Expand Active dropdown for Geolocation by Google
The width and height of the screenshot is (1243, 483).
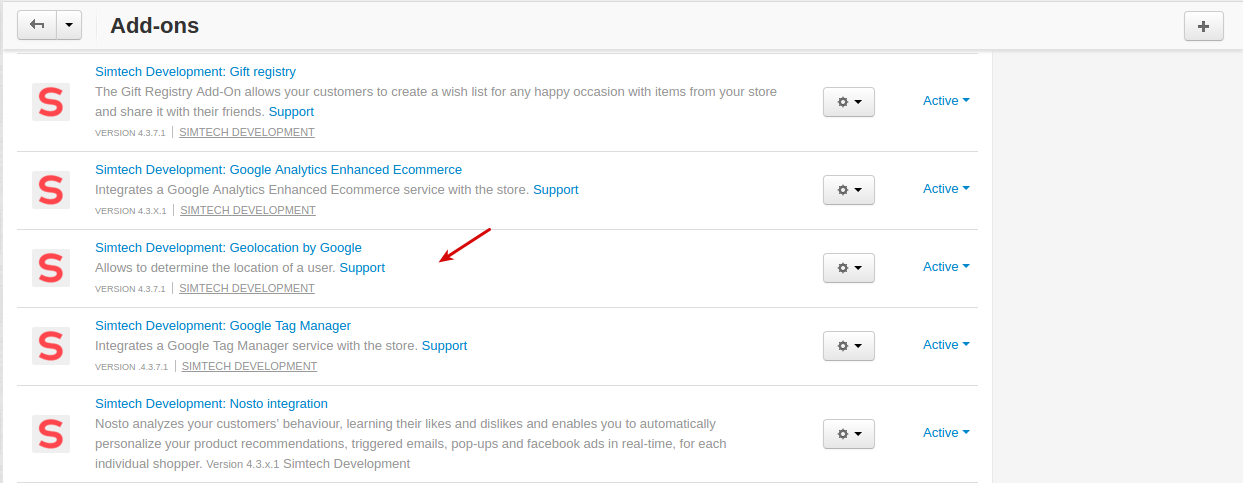(x=946, y=267)
